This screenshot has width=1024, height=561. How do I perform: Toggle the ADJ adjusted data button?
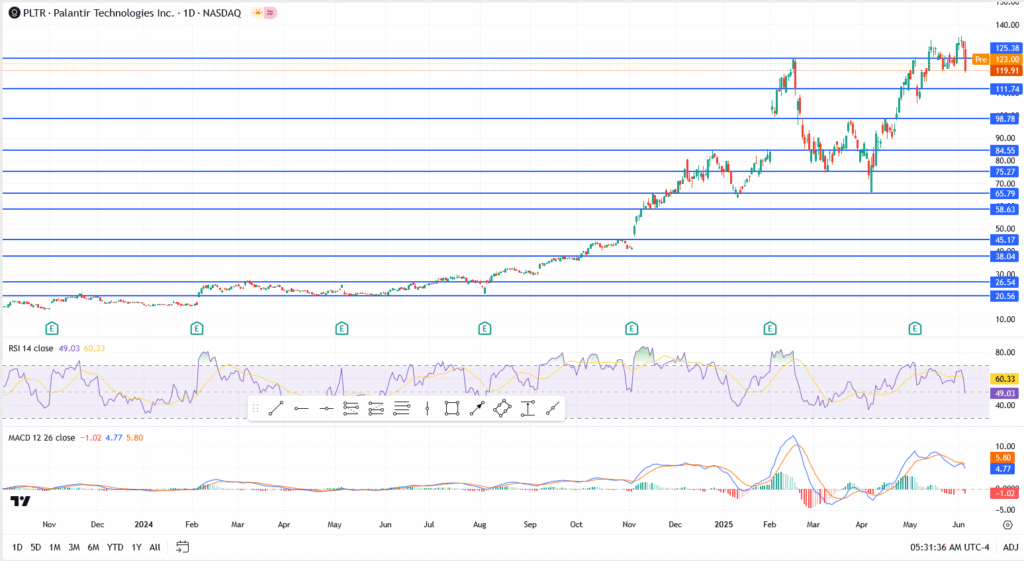click(1010, 547)
